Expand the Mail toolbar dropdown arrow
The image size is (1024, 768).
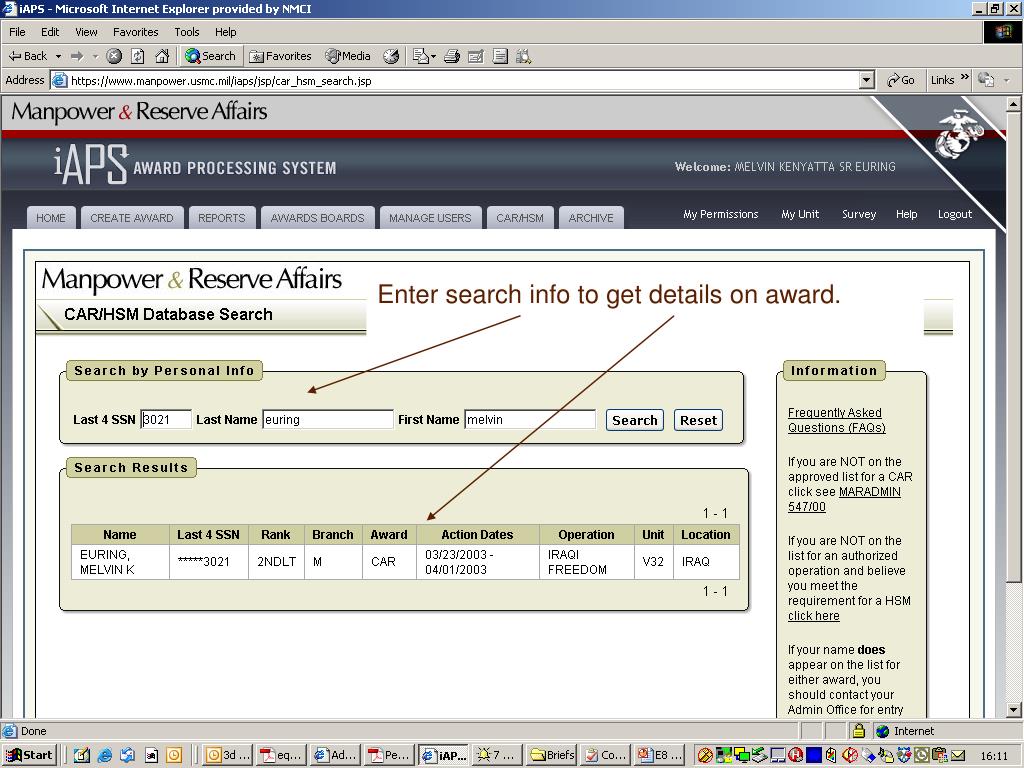tap(433, 57)
